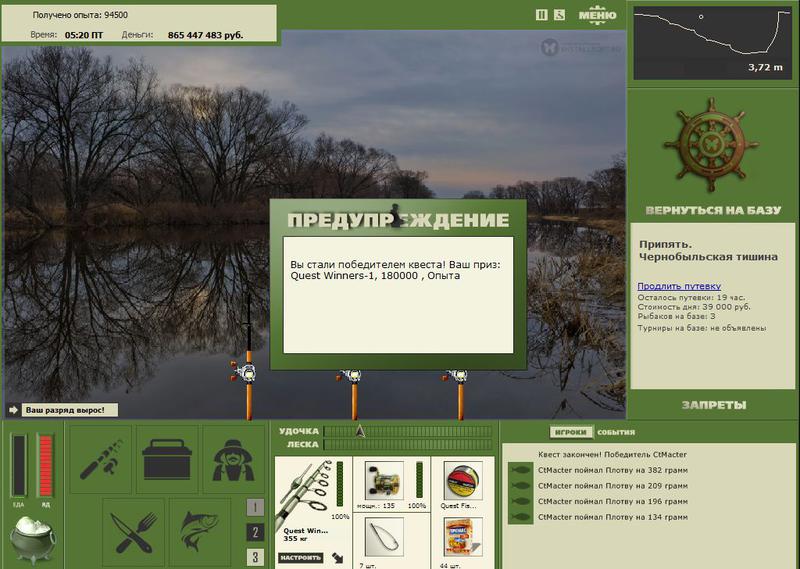Click the time value 05:20 ПТ
The height and width of the screenshot is (569, 800).
pyautogui.click(x=84, y=35)
